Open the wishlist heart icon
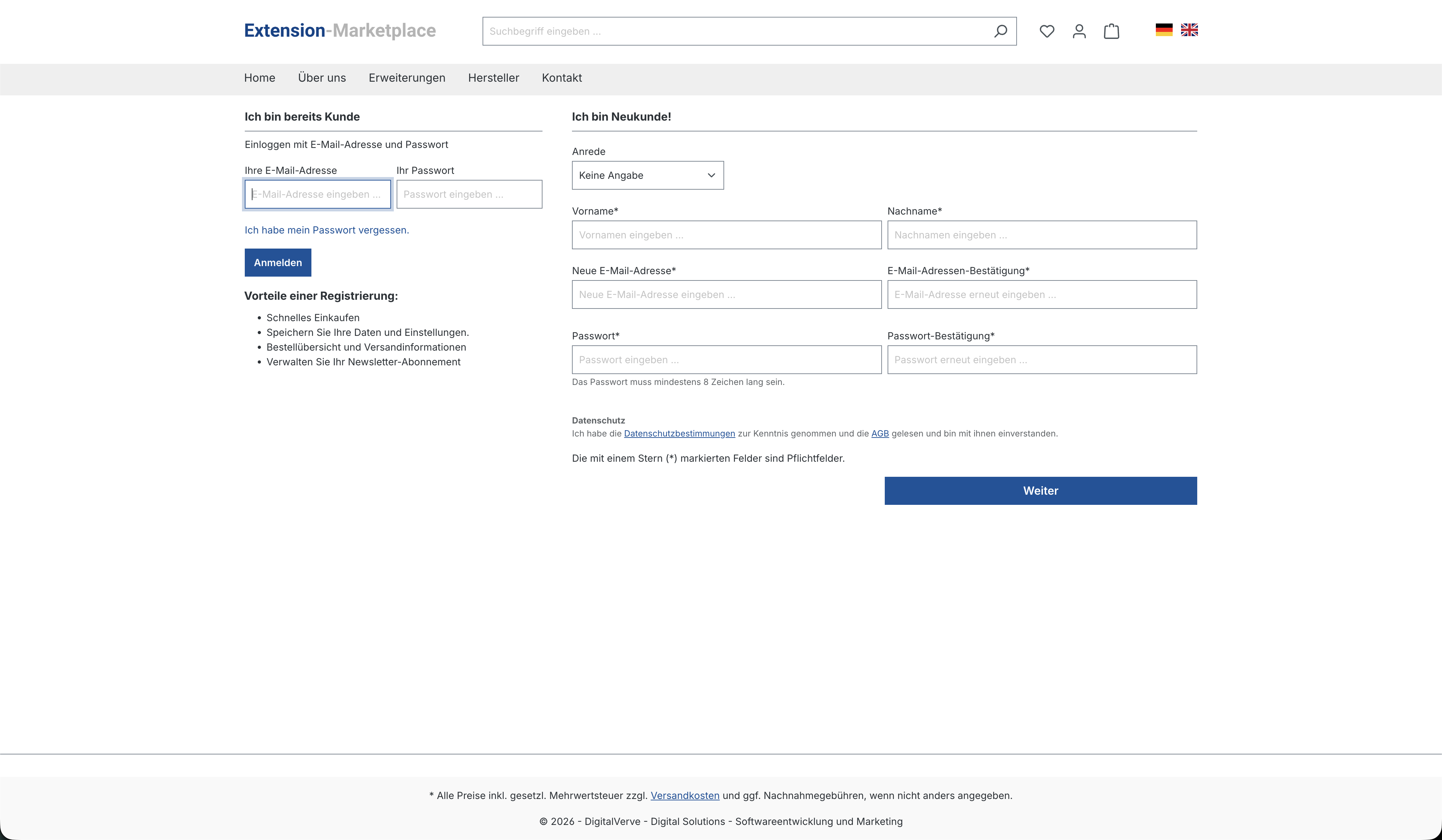The image size is (1442, 840). tap(1046, 31)
